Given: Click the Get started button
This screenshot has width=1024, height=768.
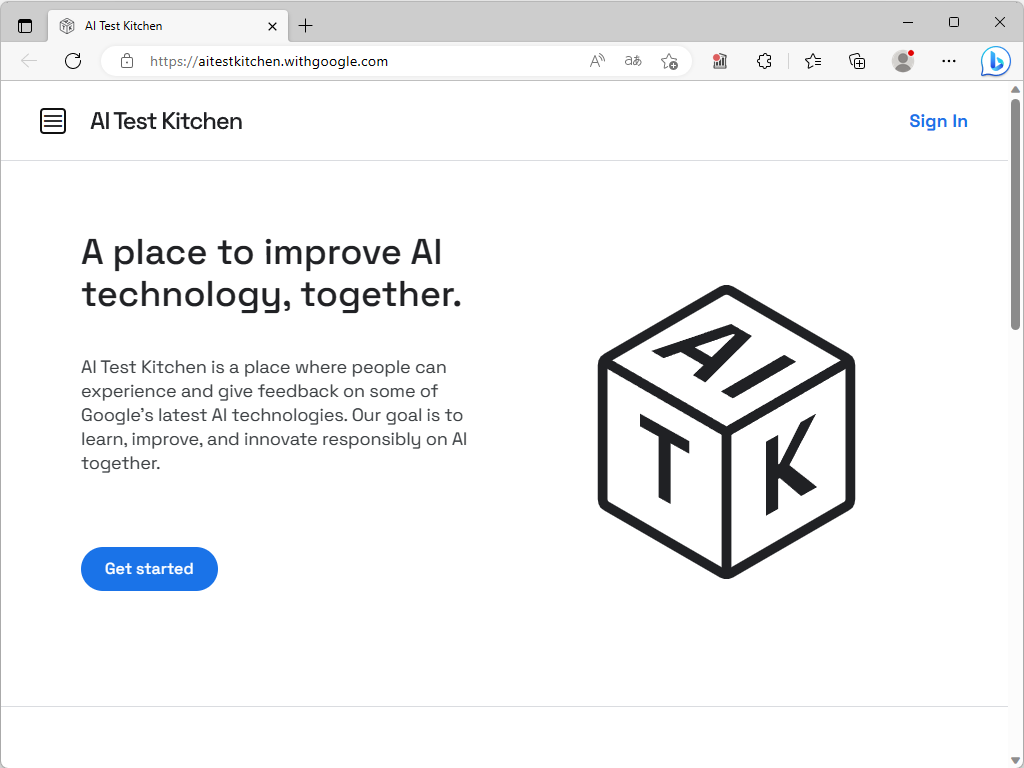Looking at the screenshot, I should coord(149,568).
